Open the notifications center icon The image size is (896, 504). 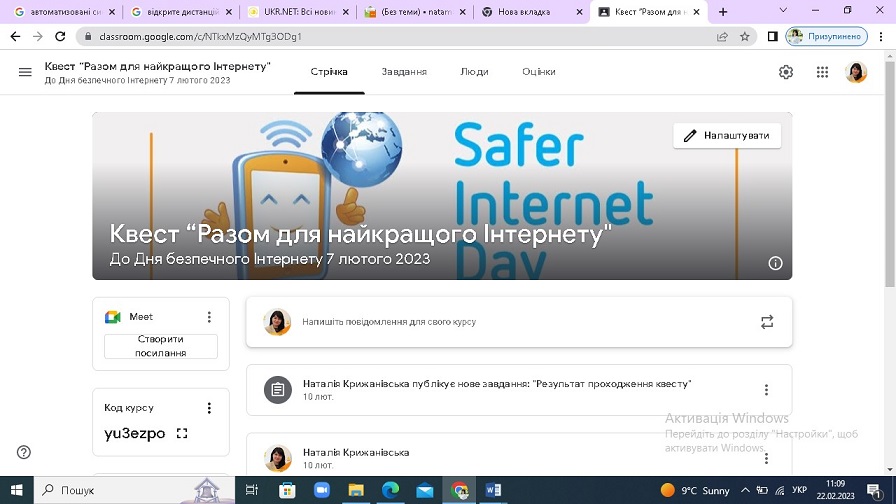tap(874, 490)
